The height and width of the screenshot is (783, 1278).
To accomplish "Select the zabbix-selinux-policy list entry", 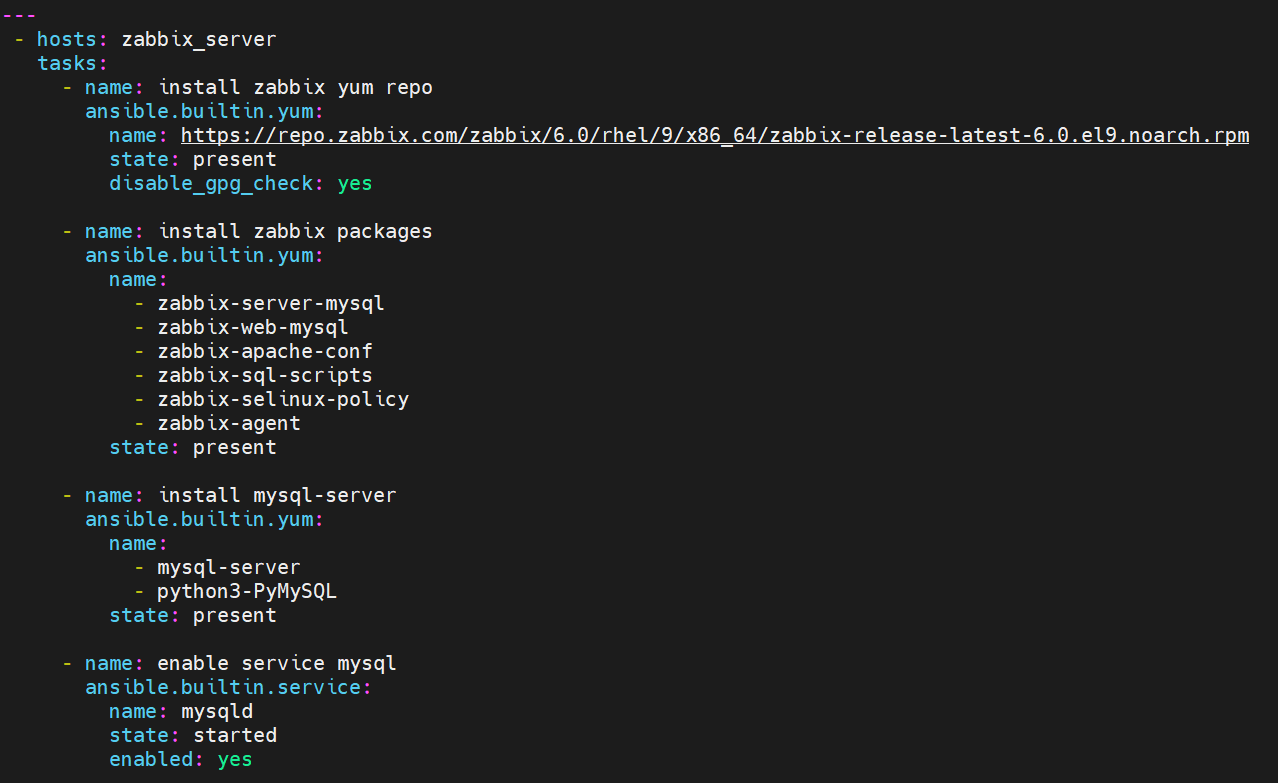I will [x=283, y=400].
